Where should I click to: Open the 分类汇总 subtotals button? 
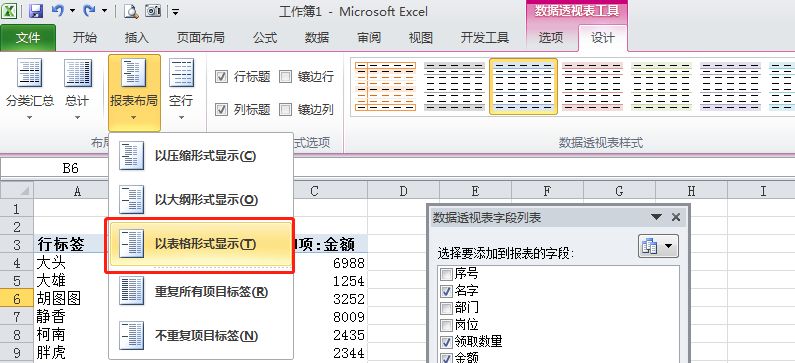(29, 90)
